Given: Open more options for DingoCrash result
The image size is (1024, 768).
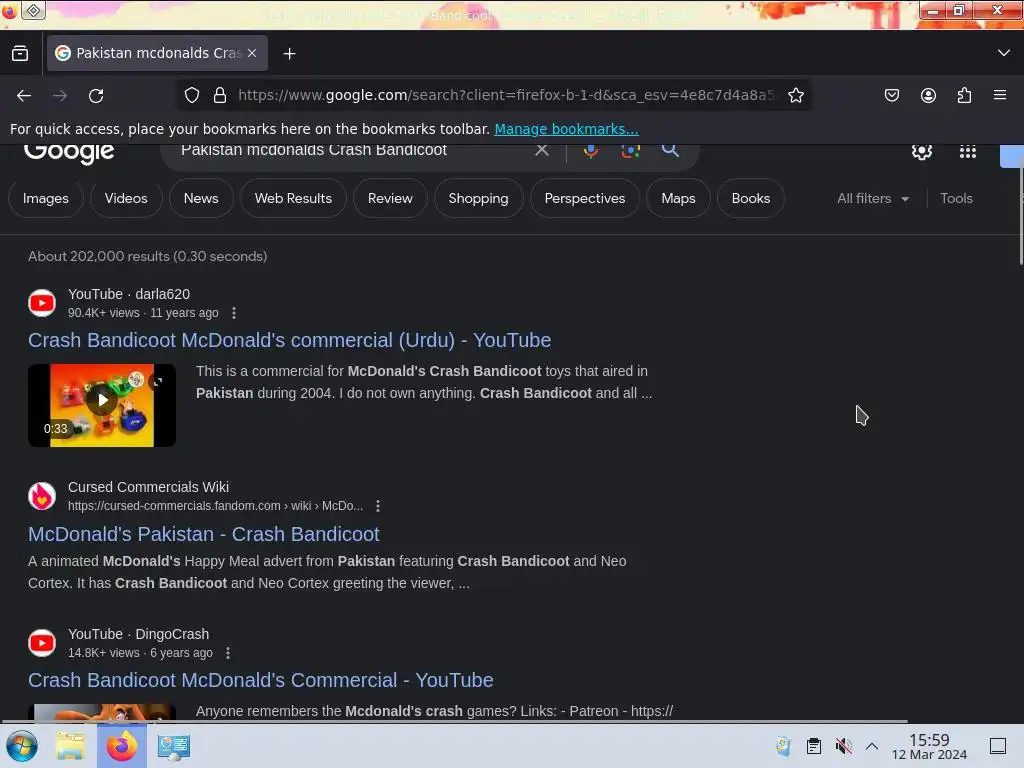Looking at the screenshot, I should 228,653.
